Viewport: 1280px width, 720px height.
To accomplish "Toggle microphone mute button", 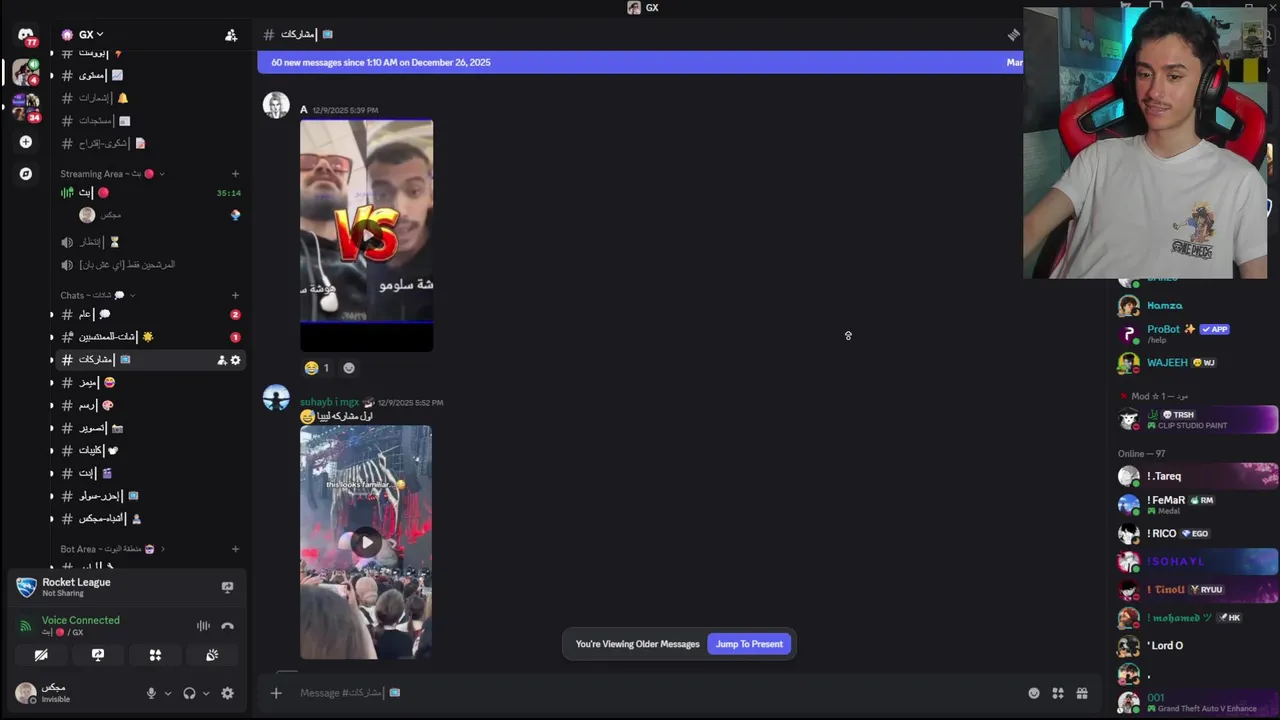I will pos(152,693).
